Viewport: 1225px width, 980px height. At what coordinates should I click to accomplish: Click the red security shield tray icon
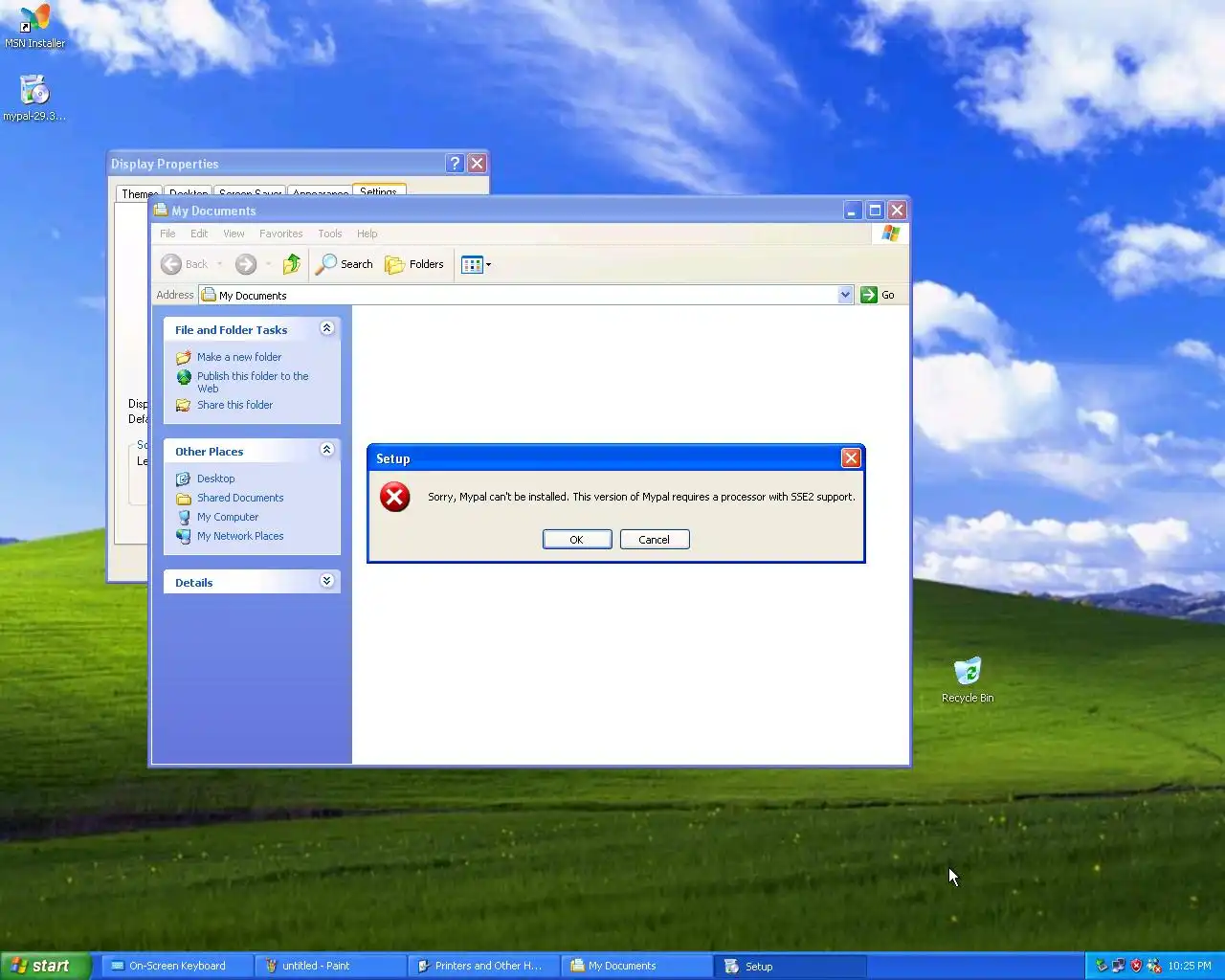[1136, 966]
